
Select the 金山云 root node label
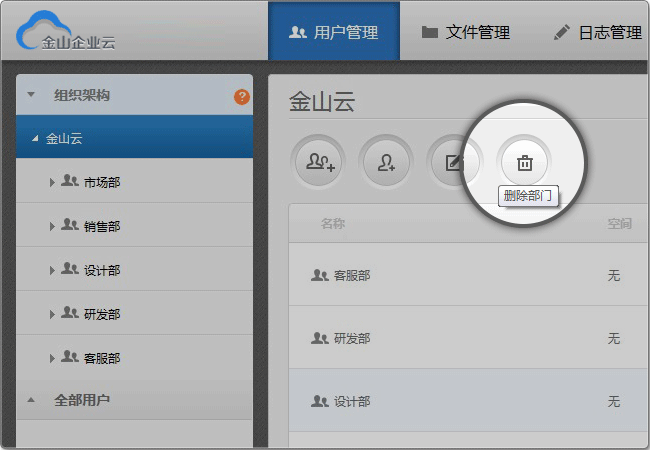[64, 138]
